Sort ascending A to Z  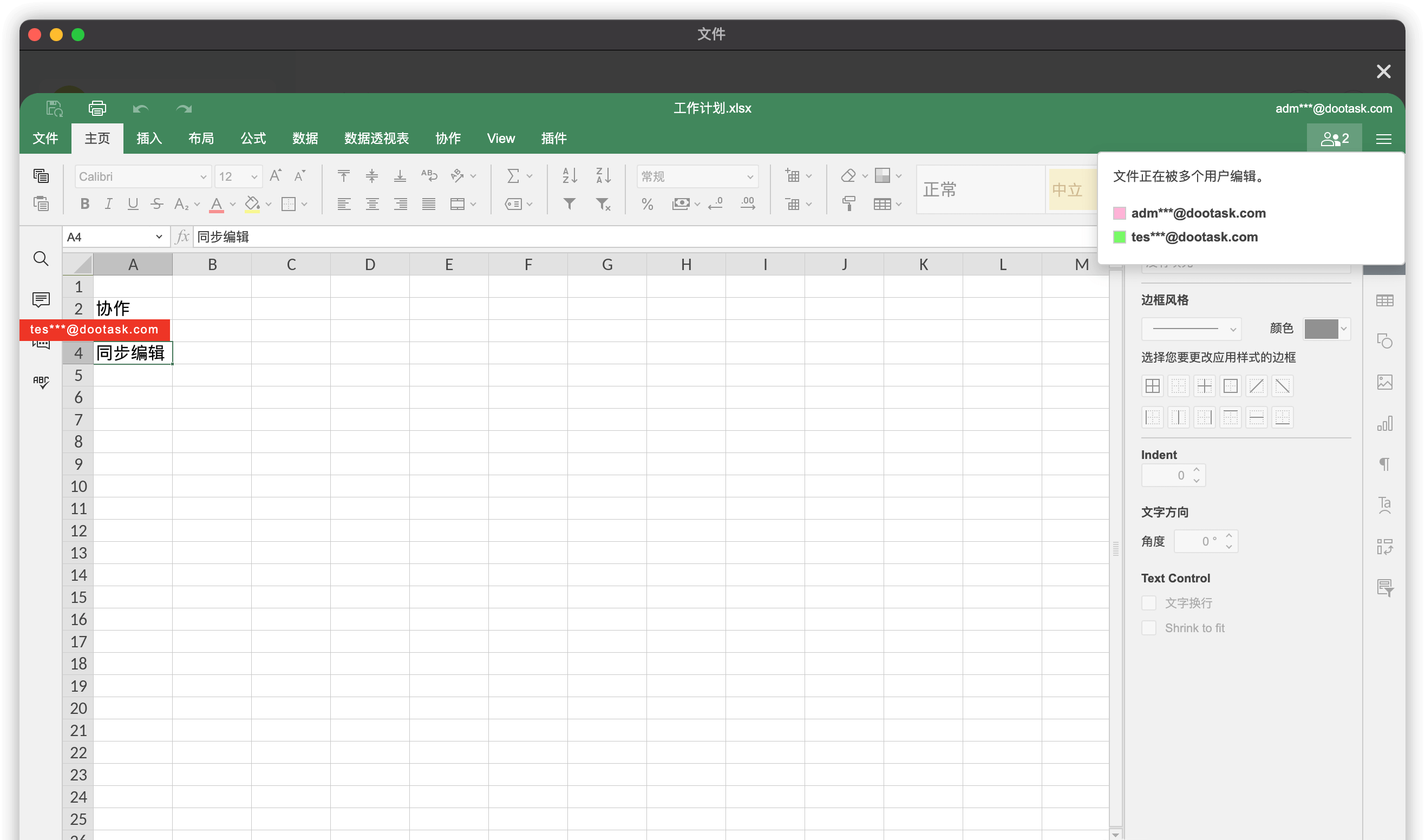570,176
